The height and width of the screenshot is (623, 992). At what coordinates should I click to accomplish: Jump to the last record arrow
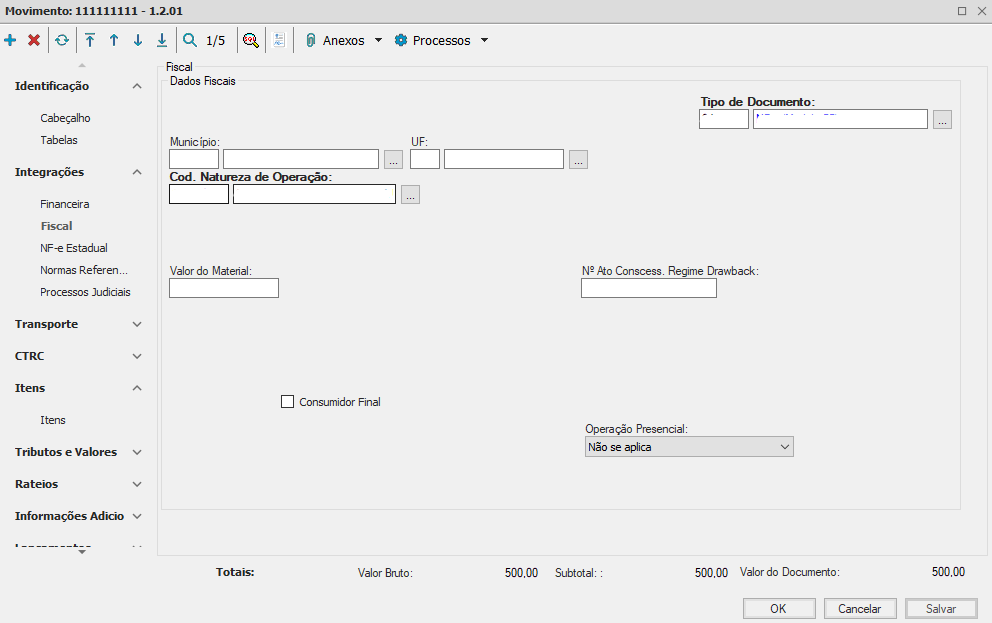click(x=162, y=41)
